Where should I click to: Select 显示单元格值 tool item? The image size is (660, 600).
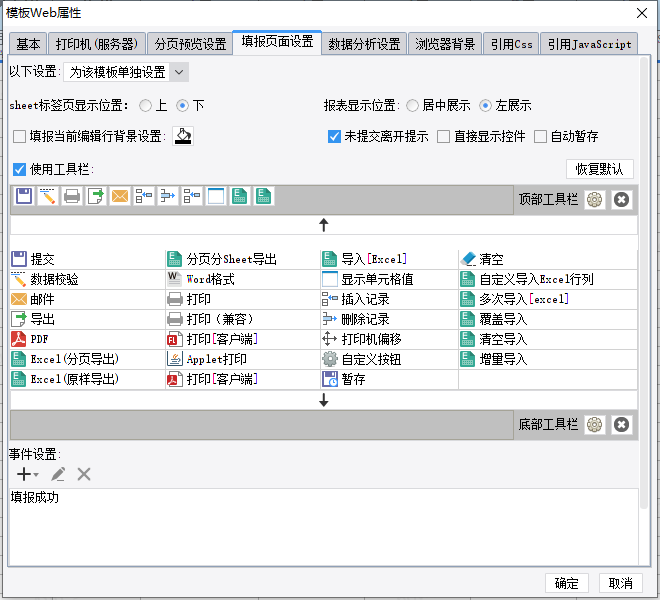tap(389, 279)
